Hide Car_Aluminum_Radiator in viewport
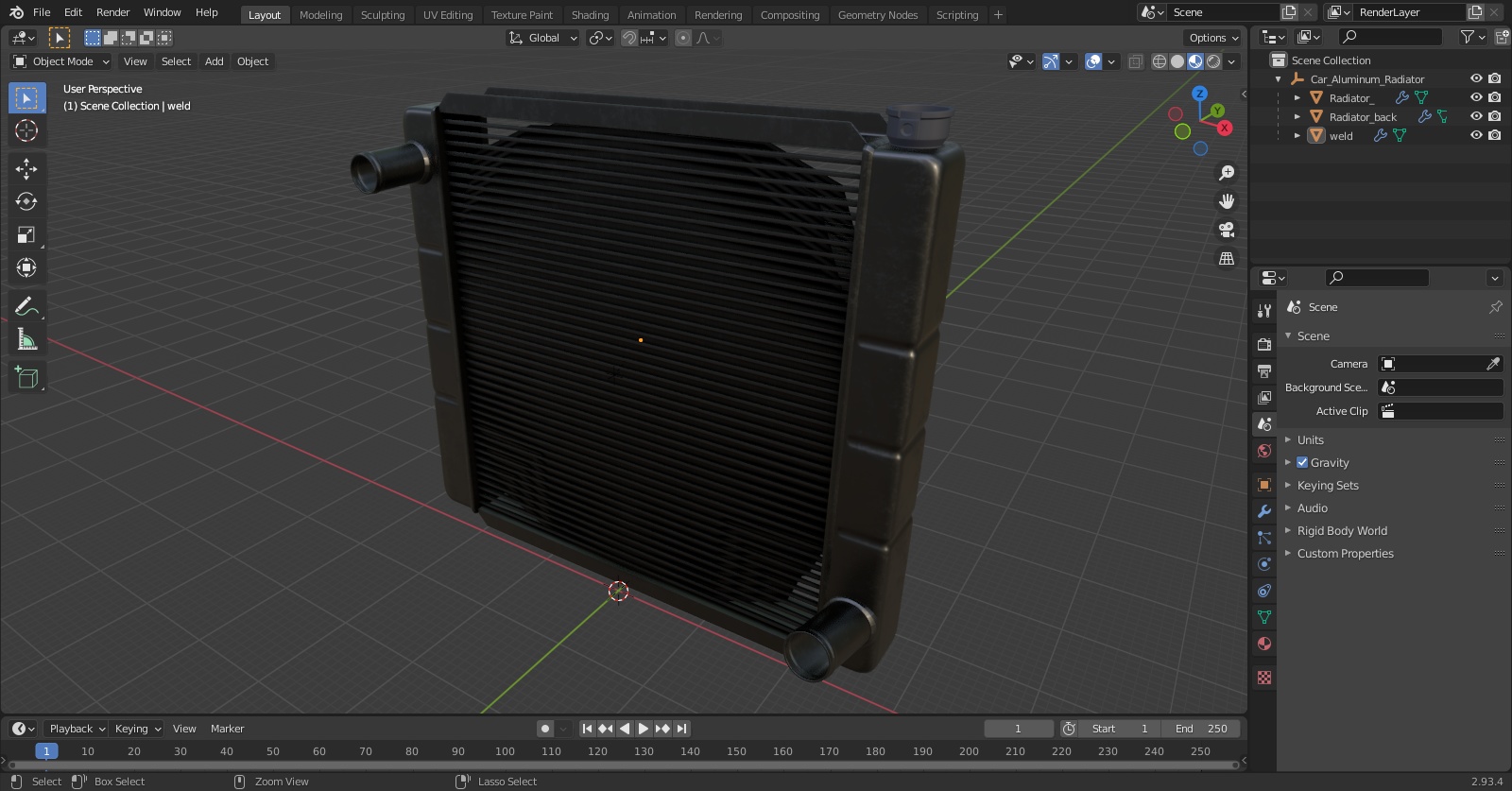The image size is (1512, 791). 1476,78
